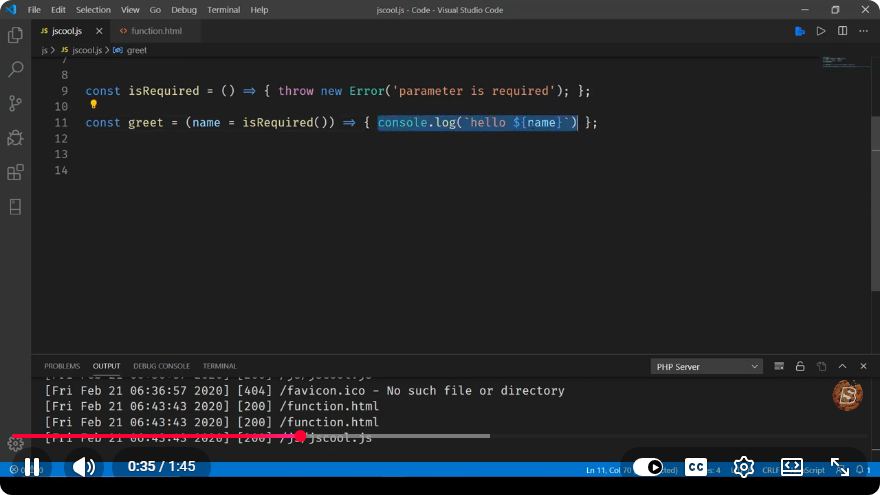
Task: Open the Debug view in activity bar
Action: pyautogui.click(x=15, y=138)
